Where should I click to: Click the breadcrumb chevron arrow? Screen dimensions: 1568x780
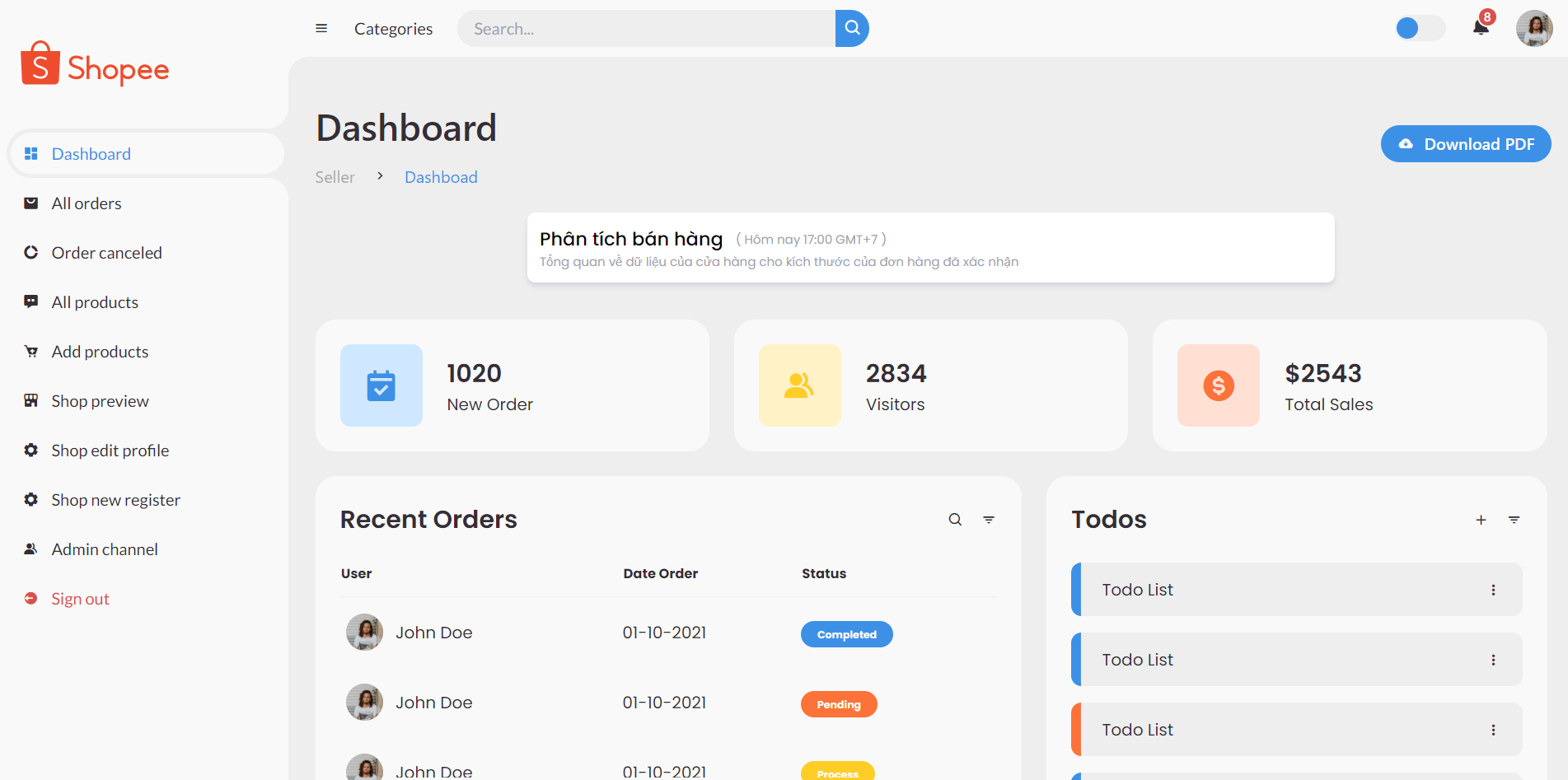380,176
